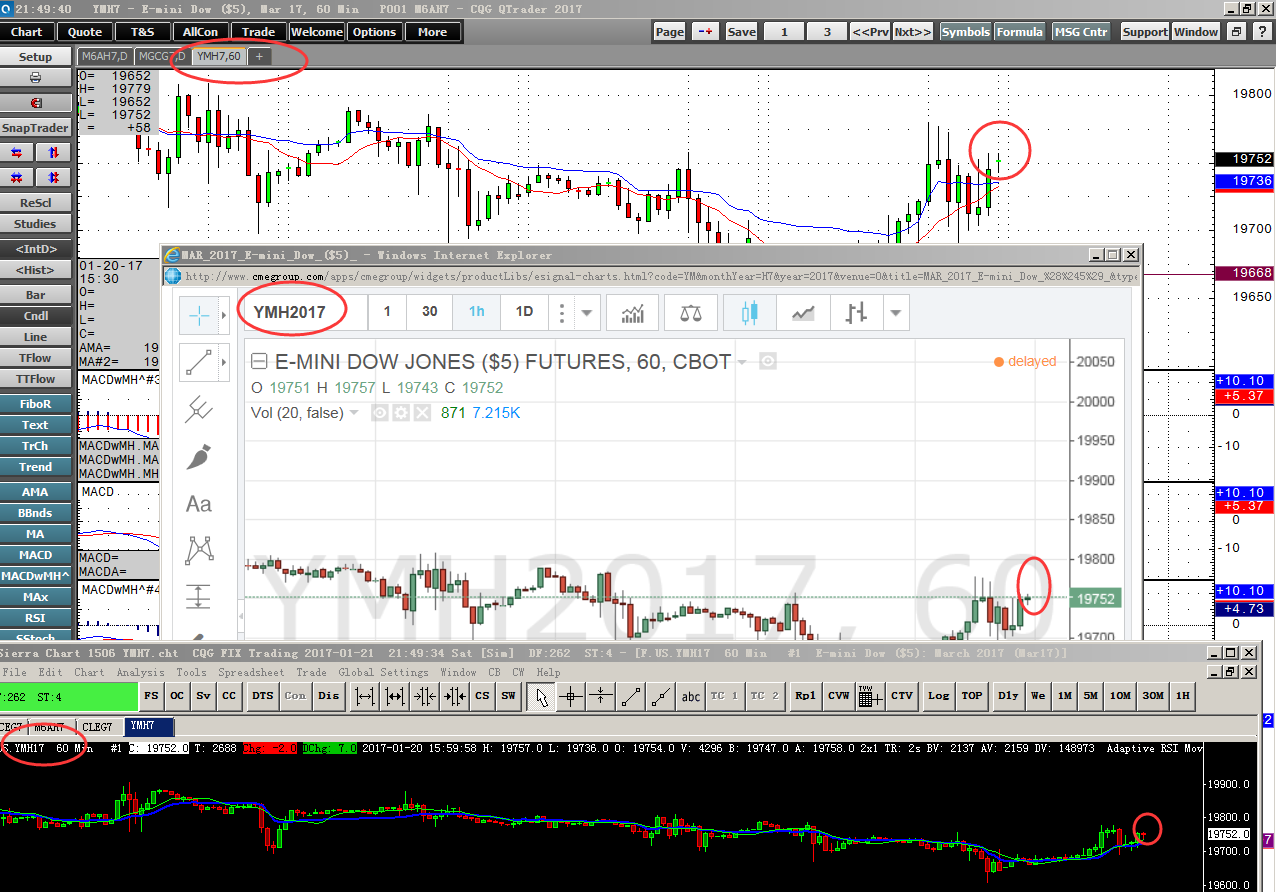Toggle the 1h interval in CME chart
This screenshot has width=1276, height=892.
tap(477, 312)
